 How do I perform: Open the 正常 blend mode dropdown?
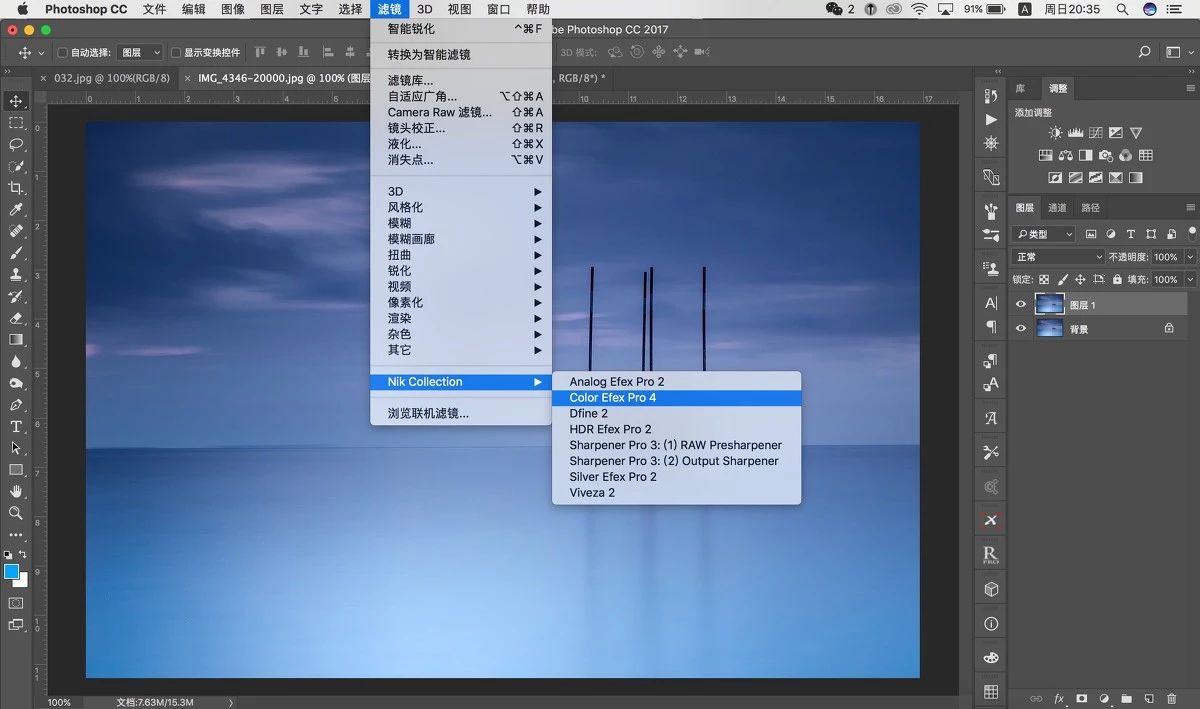[1058, 257]
